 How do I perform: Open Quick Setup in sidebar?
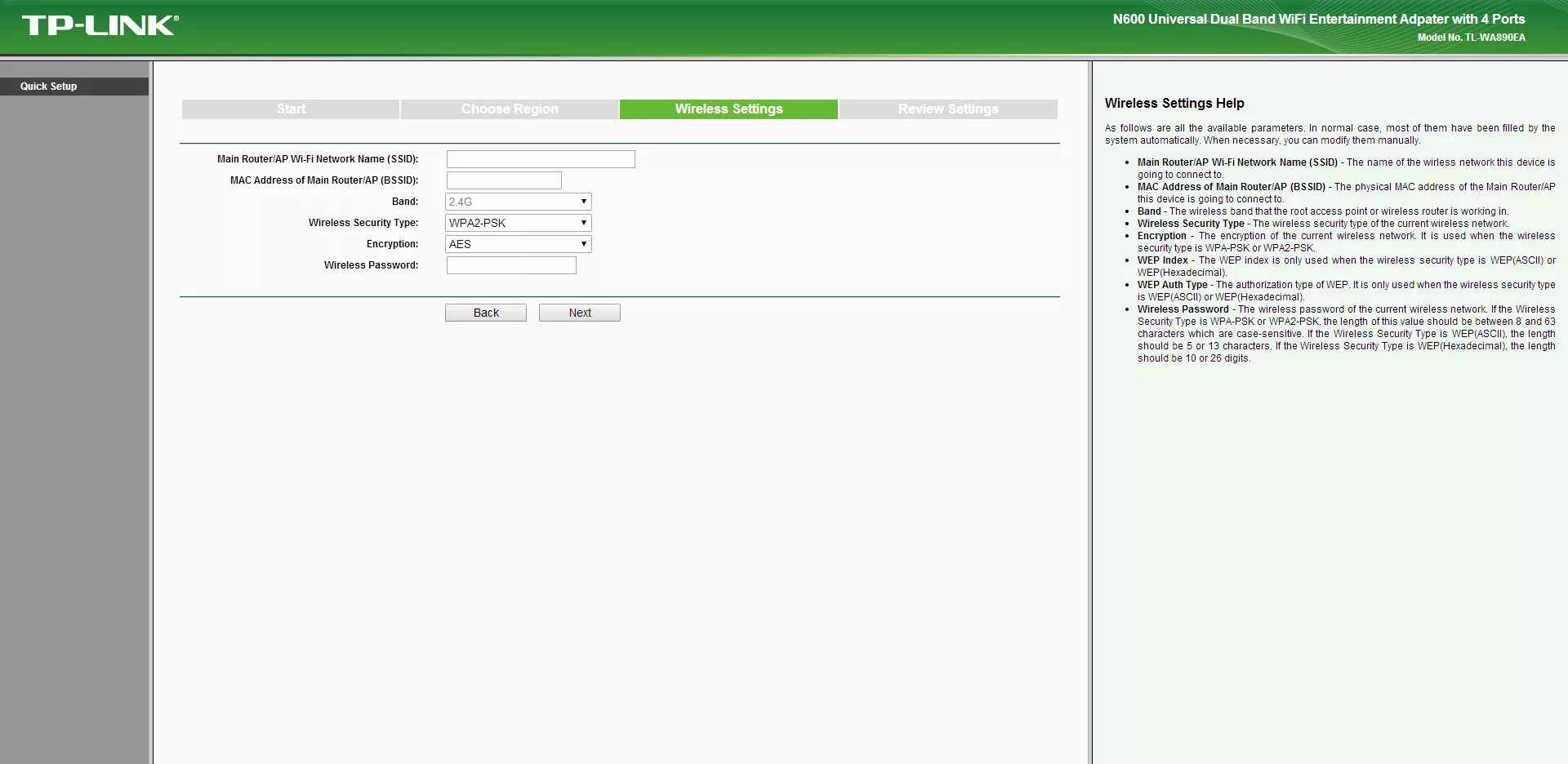tap(74, 87)
